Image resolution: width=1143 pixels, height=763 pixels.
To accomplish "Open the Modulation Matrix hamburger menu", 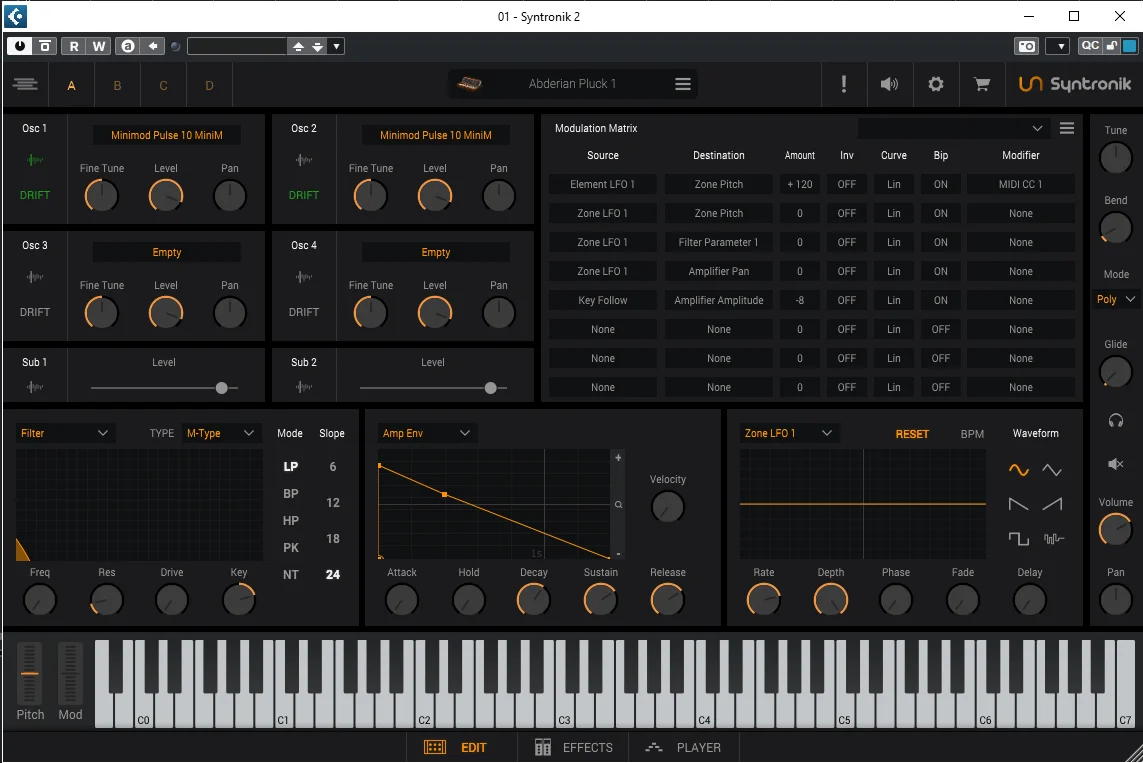I will (1066, 128).
